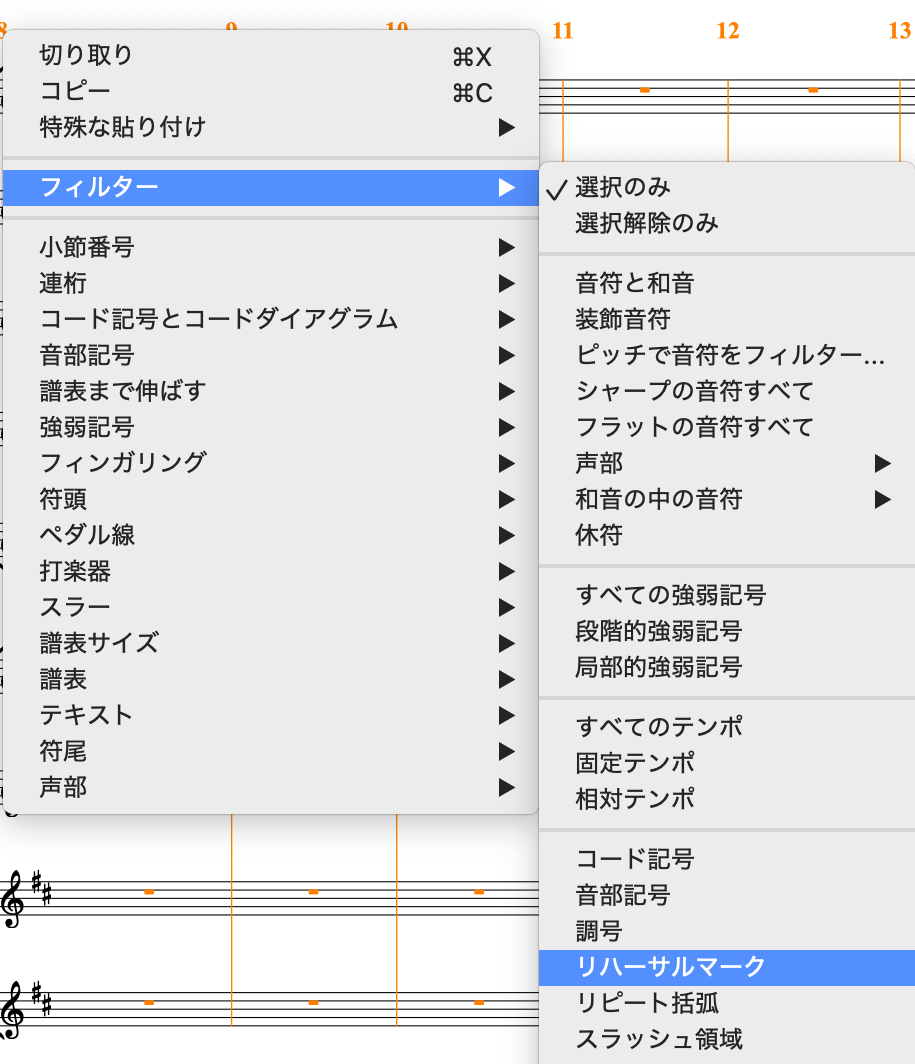Choose すべてのテンポ filter
This screenshot has height=1064, width=915.
pyautogui.click(x=659, y=727)
